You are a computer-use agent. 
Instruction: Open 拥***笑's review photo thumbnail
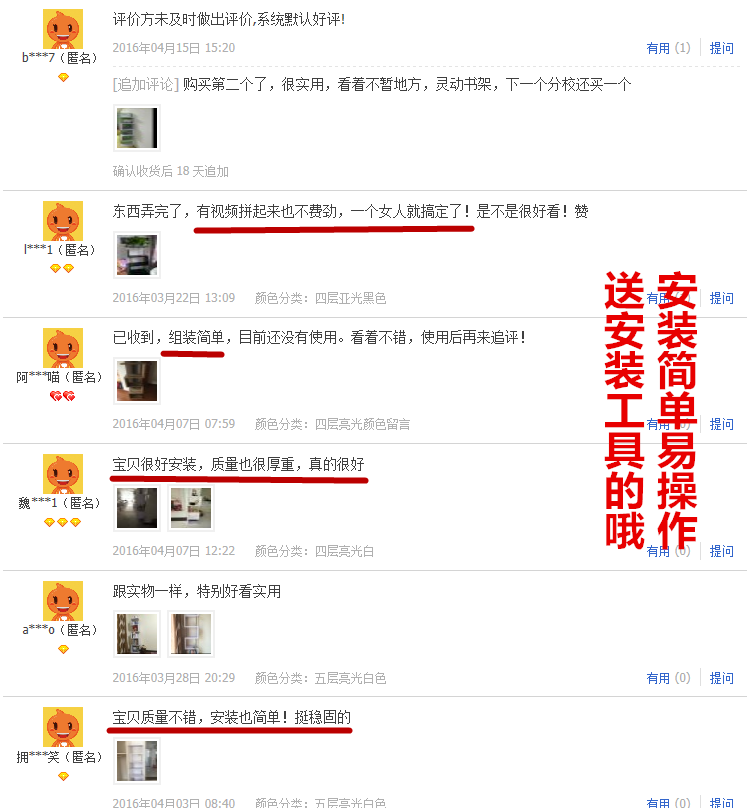click(137, 761)
